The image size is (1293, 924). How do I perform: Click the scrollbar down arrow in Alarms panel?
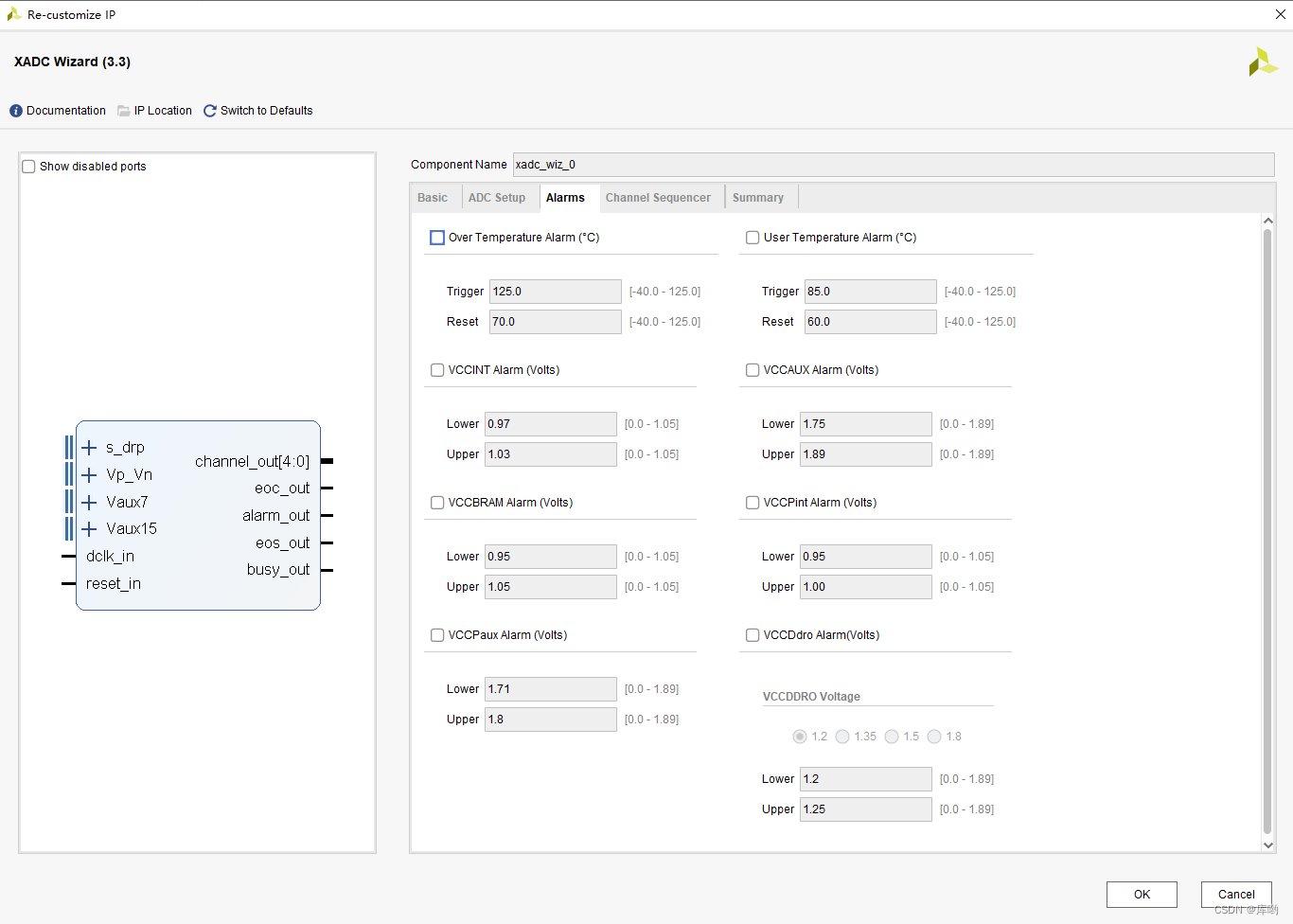(x=1268, y=845)
